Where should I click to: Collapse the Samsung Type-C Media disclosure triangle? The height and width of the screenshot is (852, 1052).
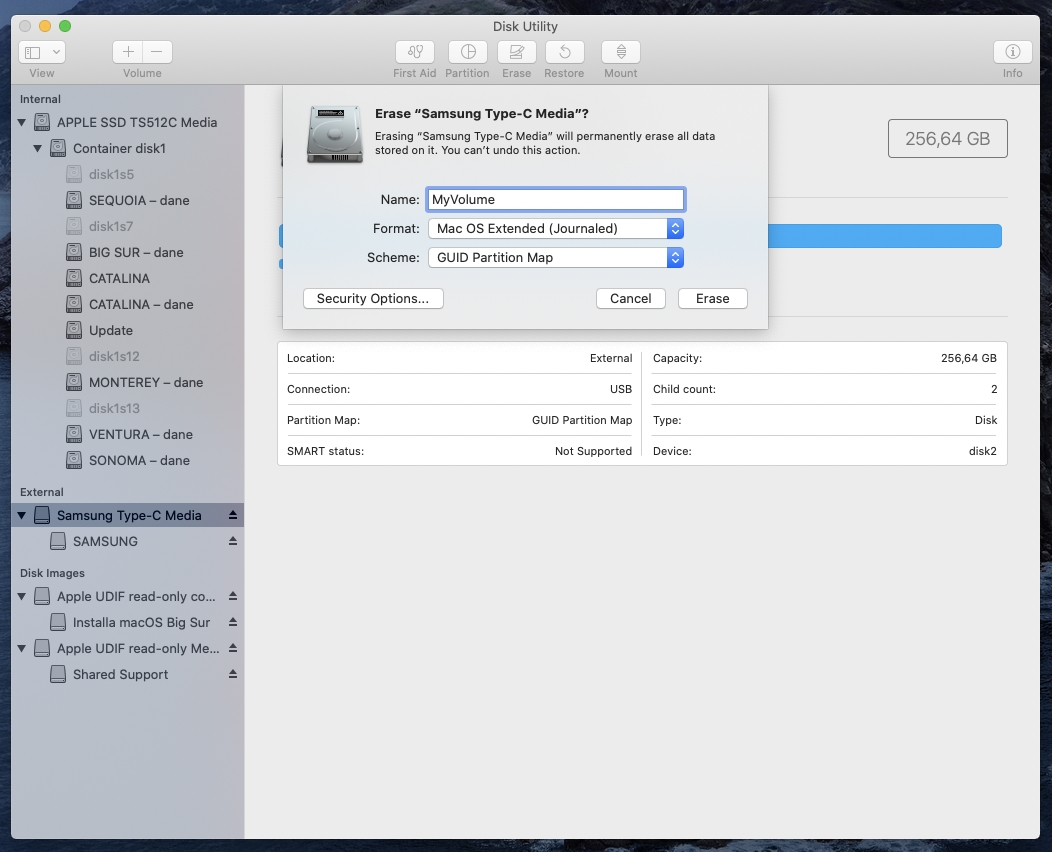pos(21,516)
